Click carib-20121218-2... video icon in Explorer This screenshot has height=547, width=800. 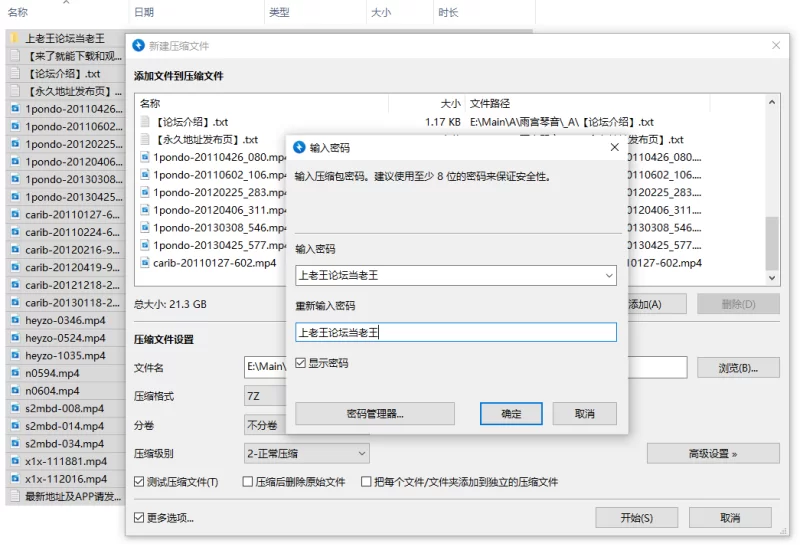pos(15,285)
